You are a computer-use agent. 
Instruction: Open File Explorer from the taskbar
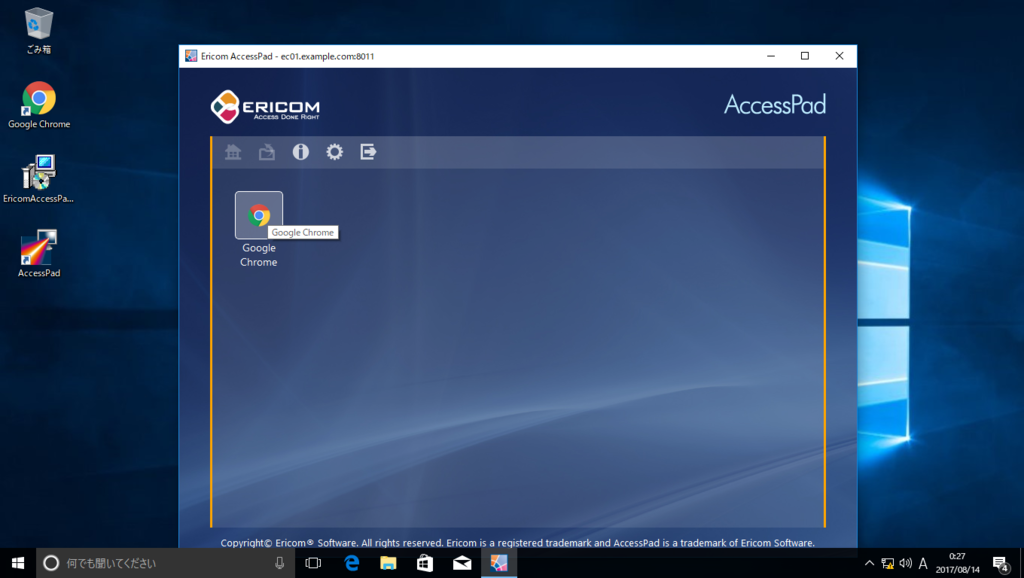point(388,563)
